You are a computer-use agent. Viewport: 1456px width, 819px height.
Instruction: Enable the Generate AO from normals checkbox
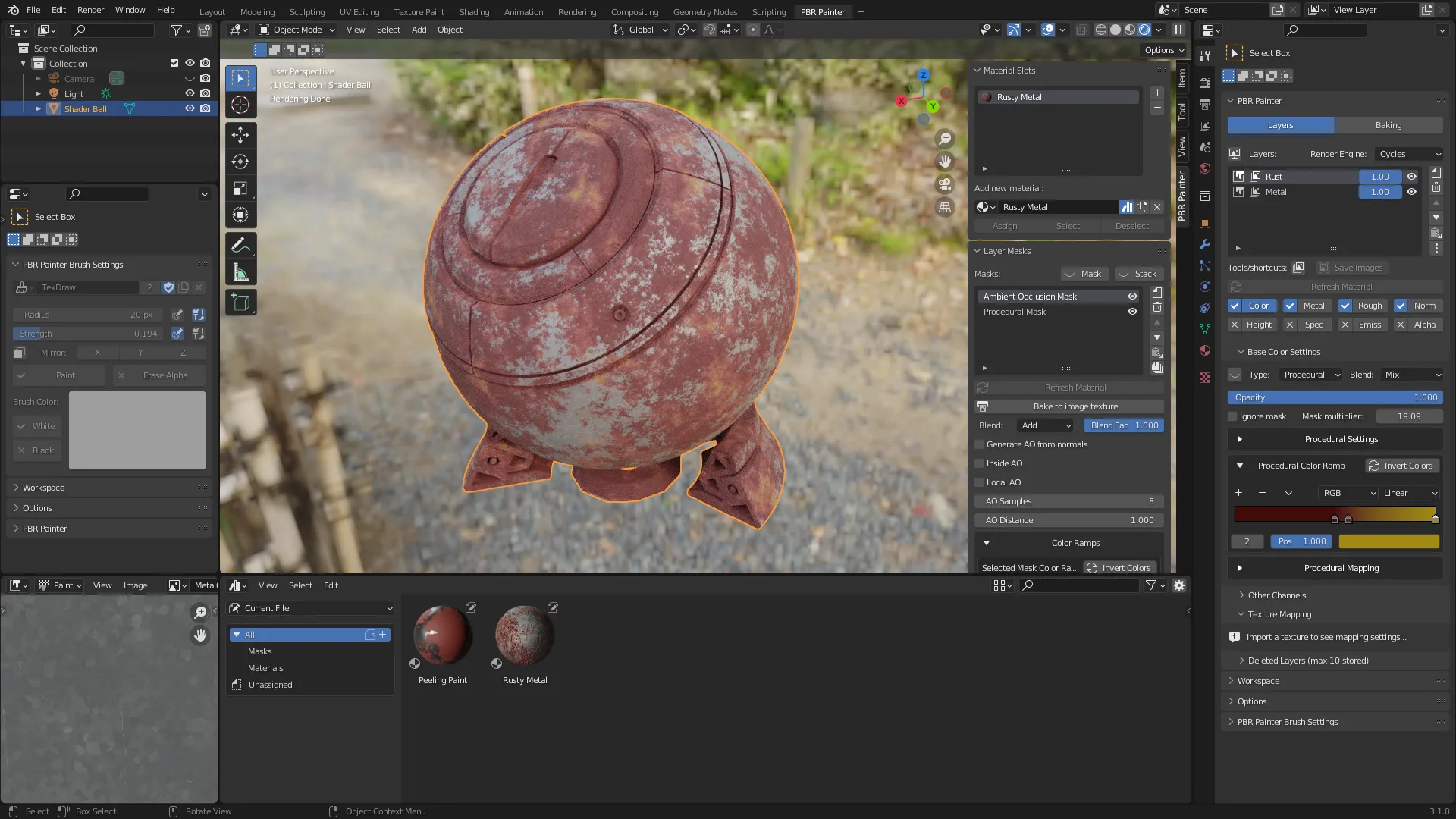coord(979,444)
